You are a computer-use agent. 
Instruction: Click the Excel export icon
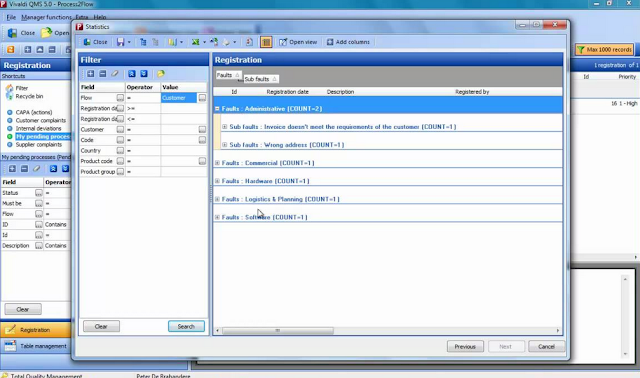(x=196, y=42)
